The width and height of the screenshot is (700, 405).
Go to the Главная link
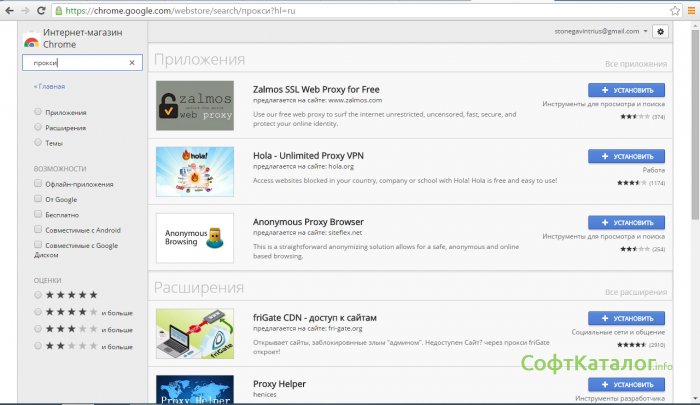point(48,87)
